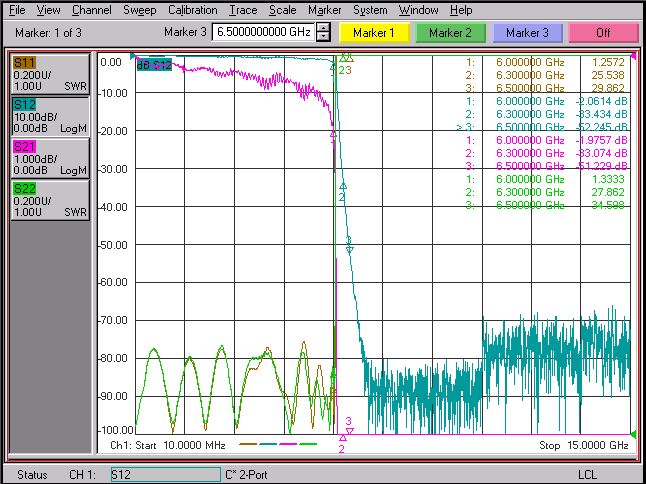646x484 pixels.
Task: Select the S22 trace status button
Action: 50,200
